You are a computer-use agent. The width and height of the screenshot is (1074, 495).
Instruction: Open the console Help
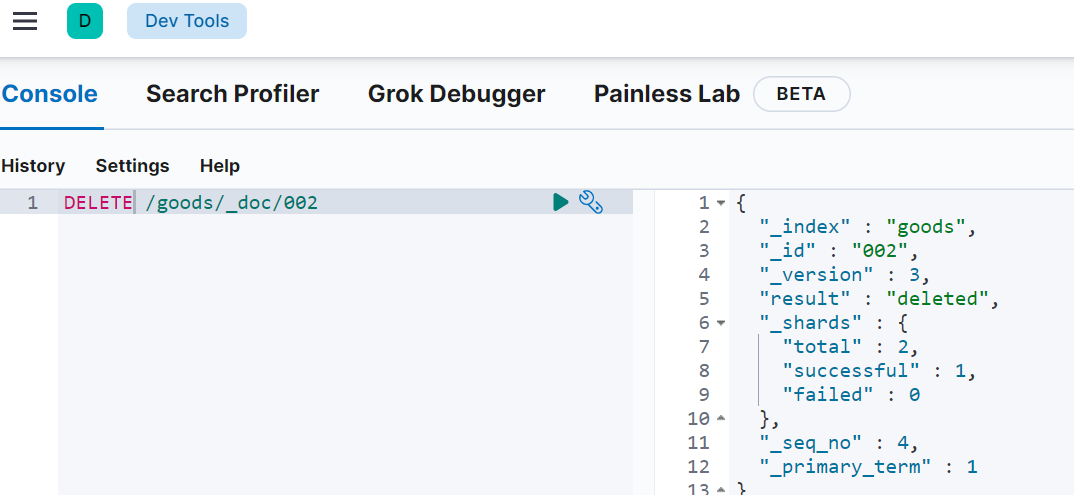(x=220, y=166)
